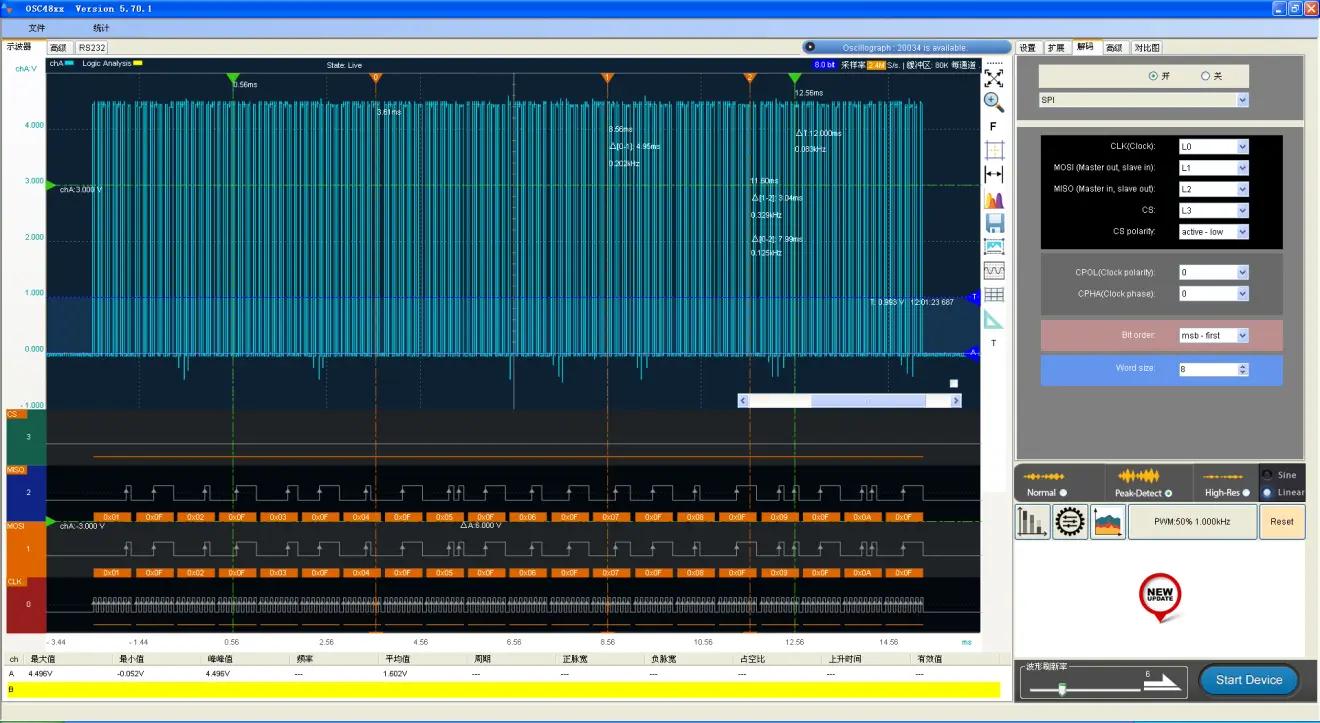Switch to the 设置 tab

[1028, 48]
